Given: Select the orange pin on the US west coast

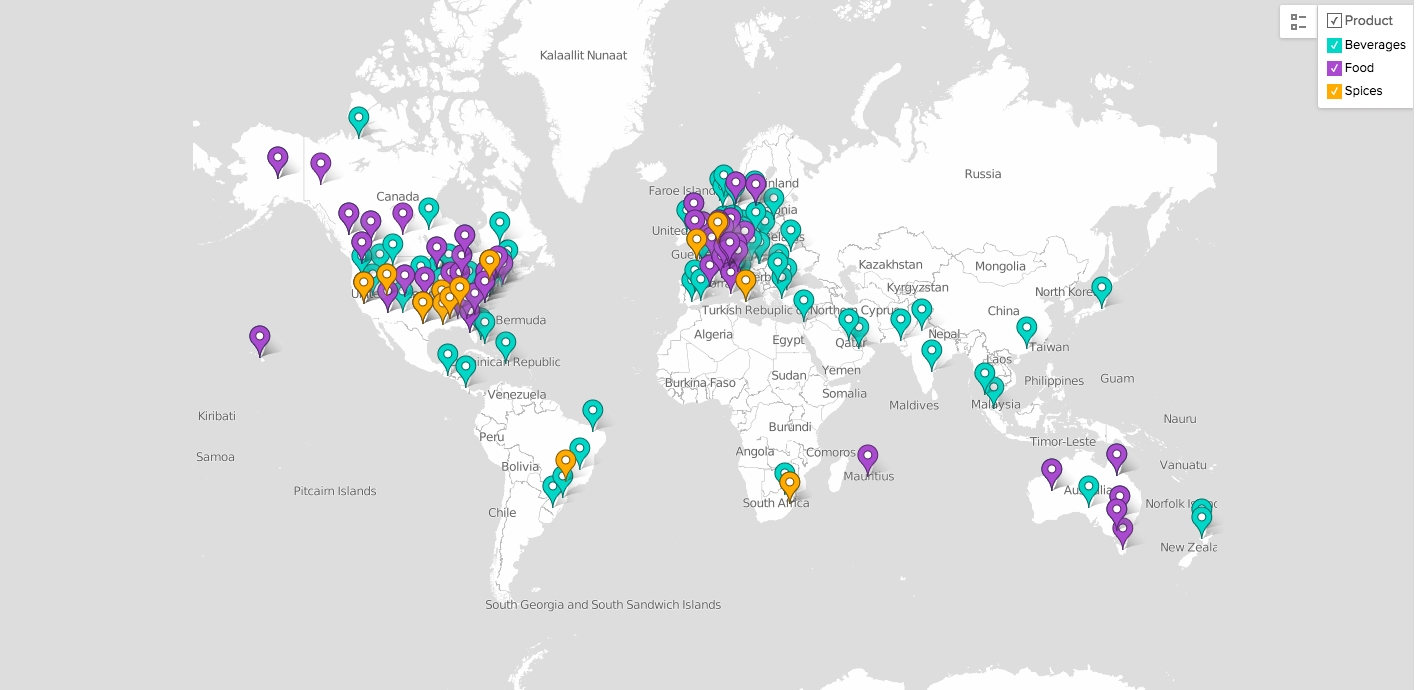Looking at the screenshot, I should tap(364, 285).
